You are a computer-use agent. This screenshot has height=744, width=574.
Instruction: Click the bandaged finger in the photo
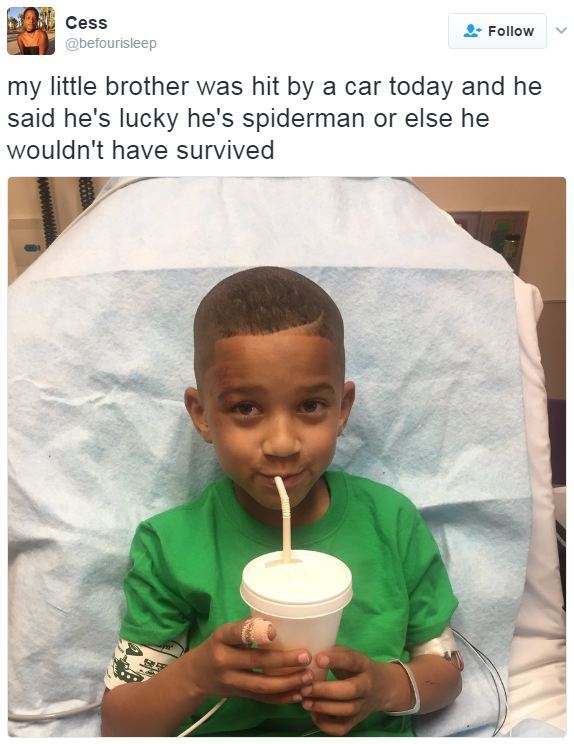259,632
